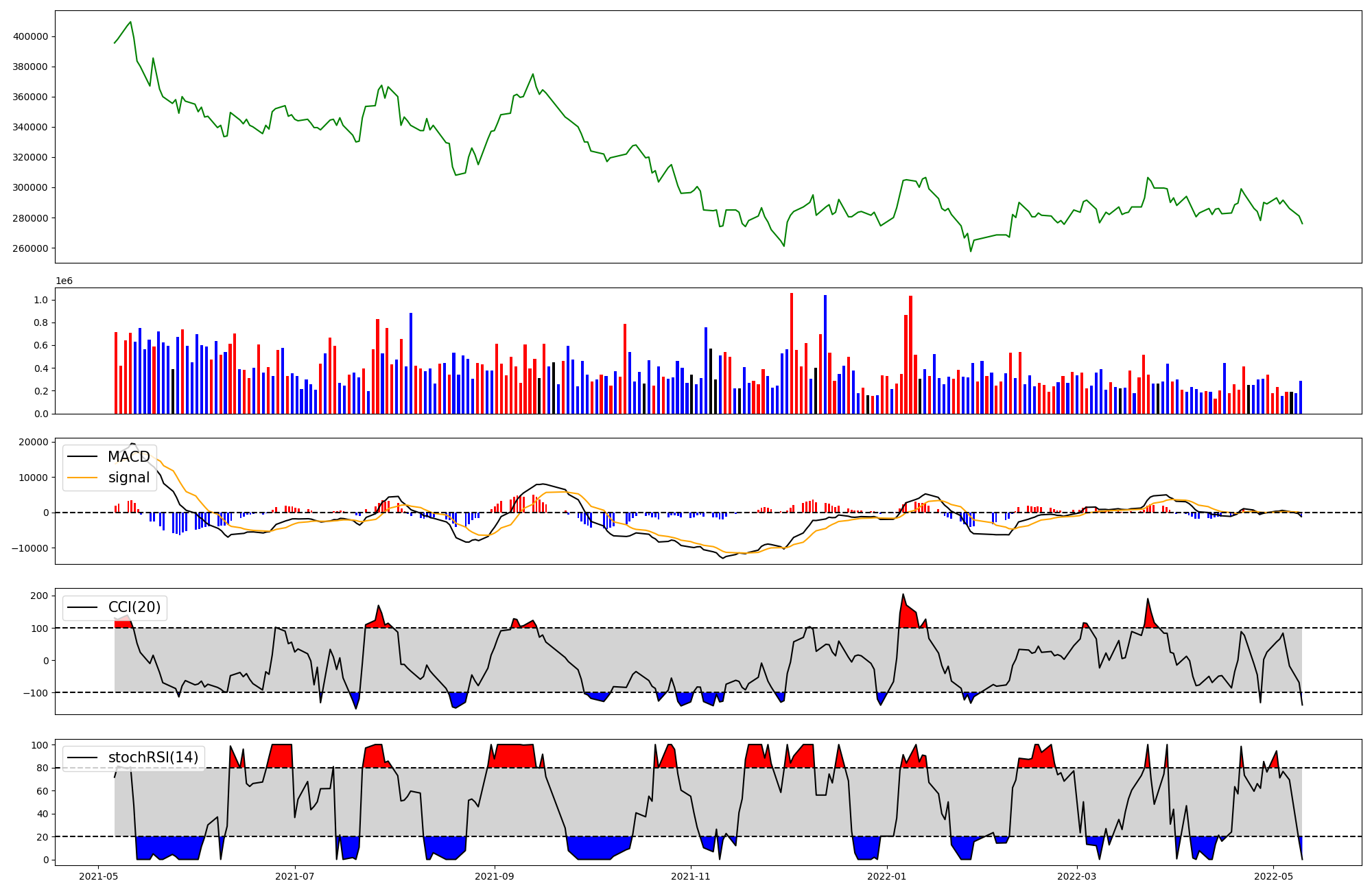Click the 20000 MACD axis label

coord(33,442)
